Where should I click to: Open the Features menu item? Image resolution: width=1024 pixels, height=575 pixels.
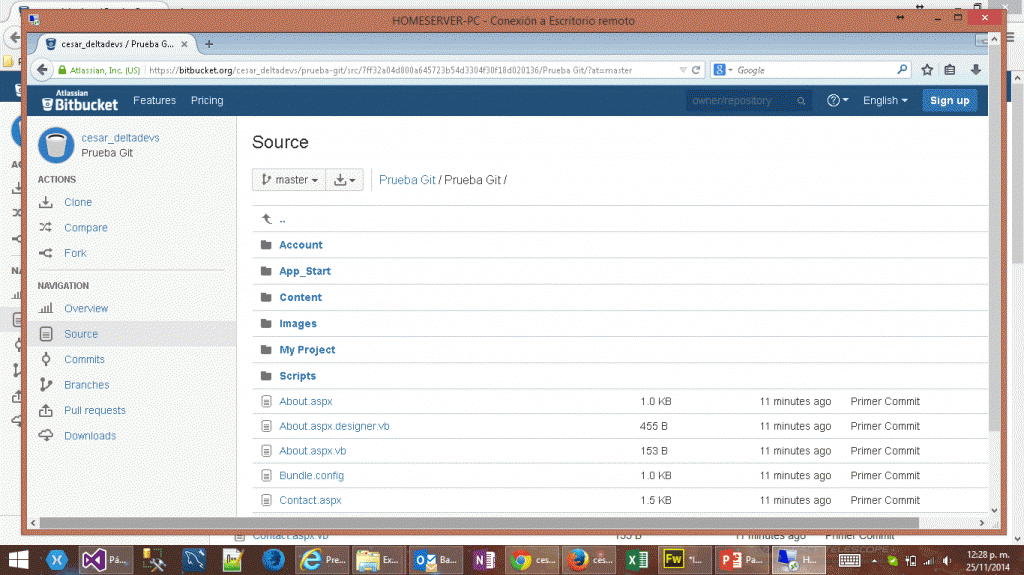click(154, 101)
